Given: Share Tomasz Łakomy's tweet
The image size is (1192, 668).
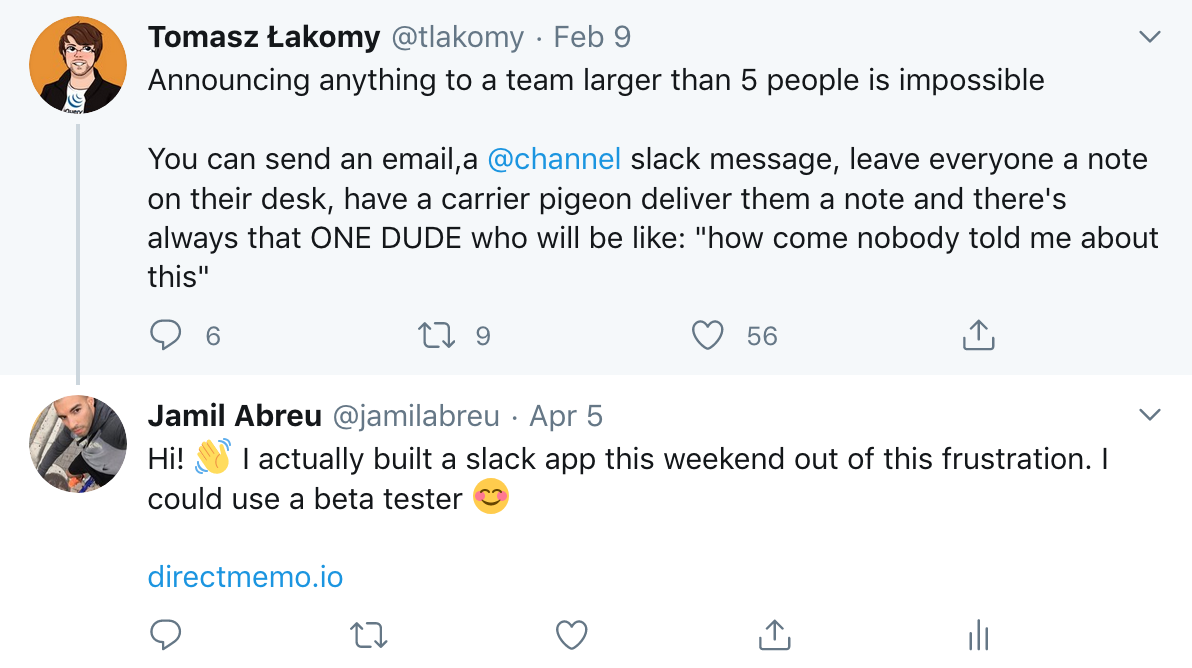Looking at the screenshot, I should click(978, 335).
